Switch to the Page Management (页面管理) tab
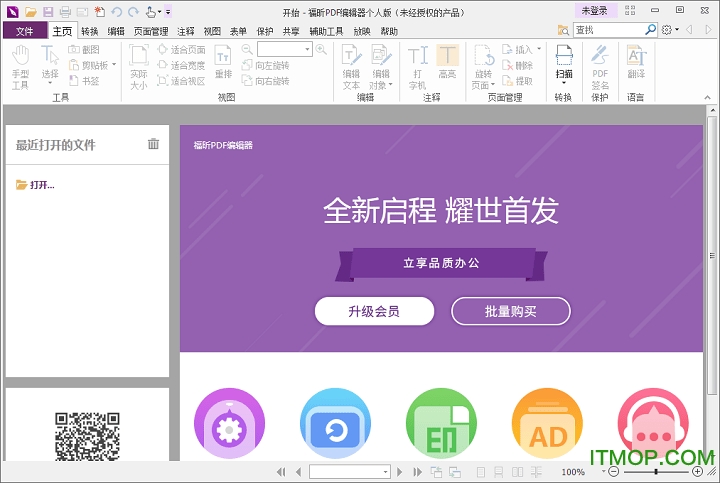Image resolution: width=720 pixels, height=483 pixels. pos(151,31)
